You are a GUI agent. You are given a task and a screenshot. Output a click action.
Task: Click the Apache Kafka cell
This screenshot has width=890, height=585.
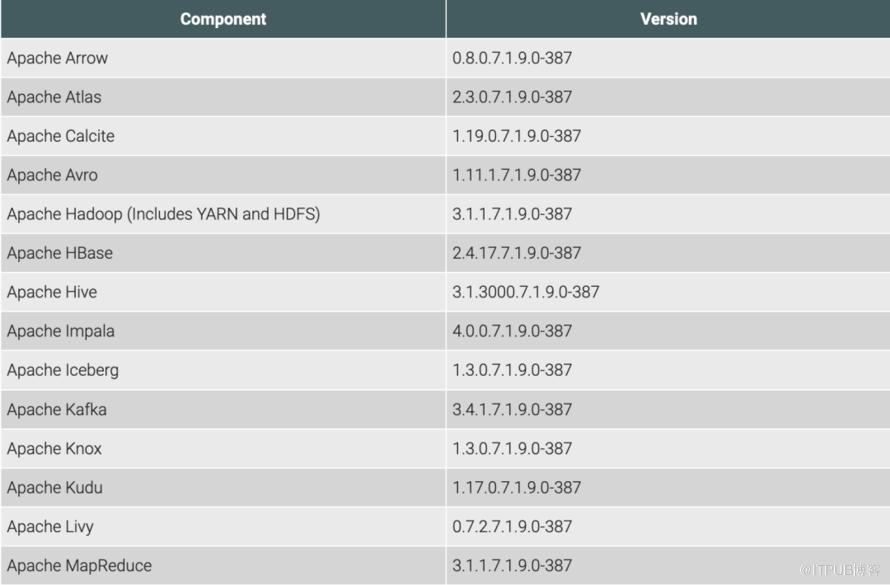tap(56, 409)
